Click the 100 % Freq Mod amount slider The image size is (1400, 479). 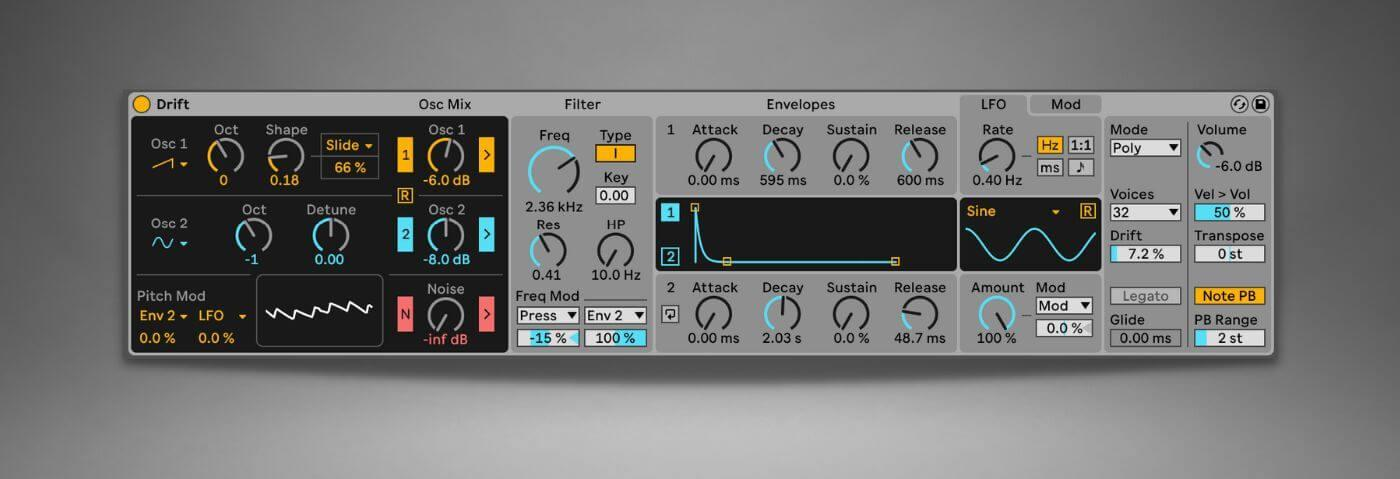(615, 338)
